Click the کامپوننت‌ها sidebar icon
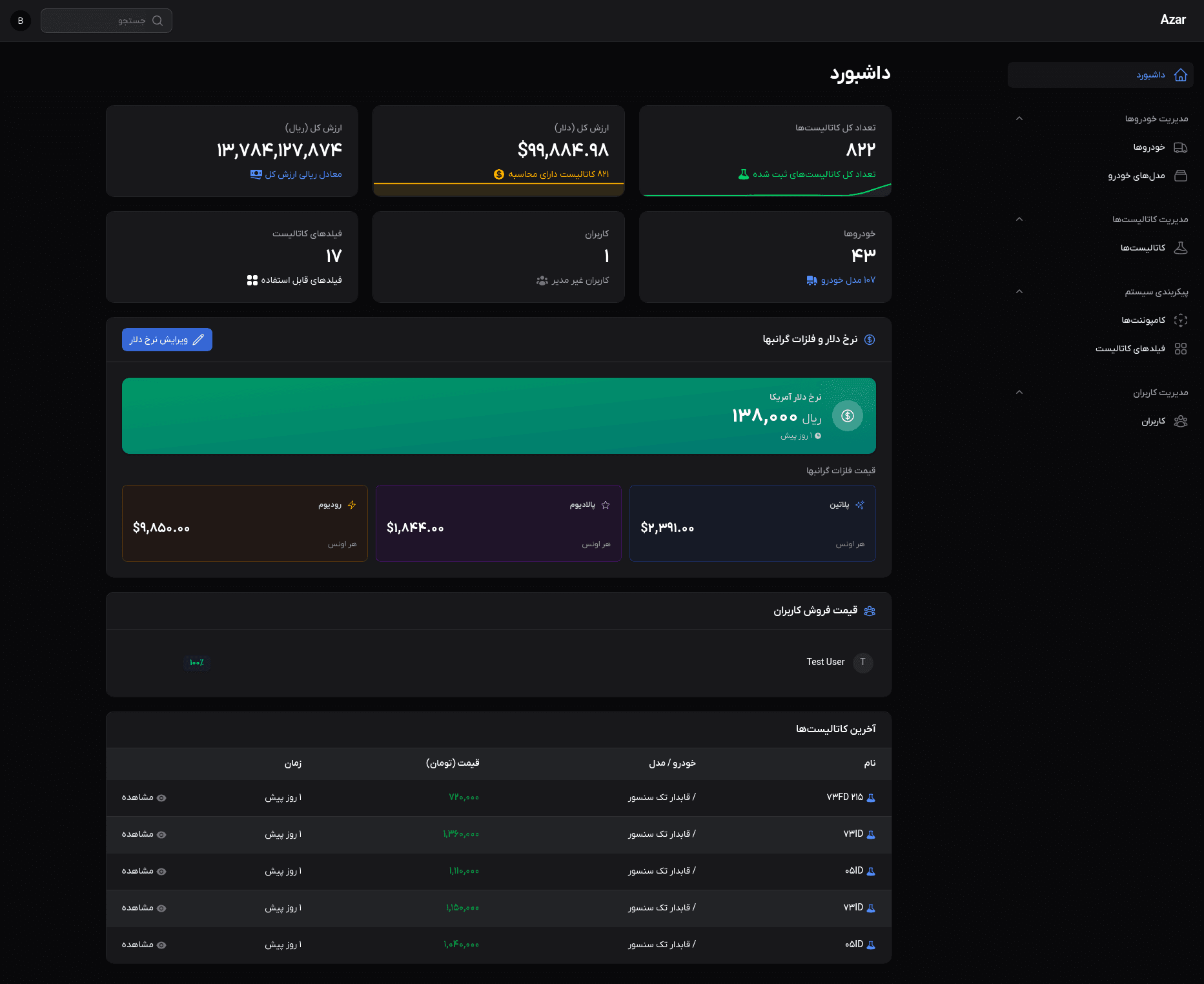 [1180, 320]
